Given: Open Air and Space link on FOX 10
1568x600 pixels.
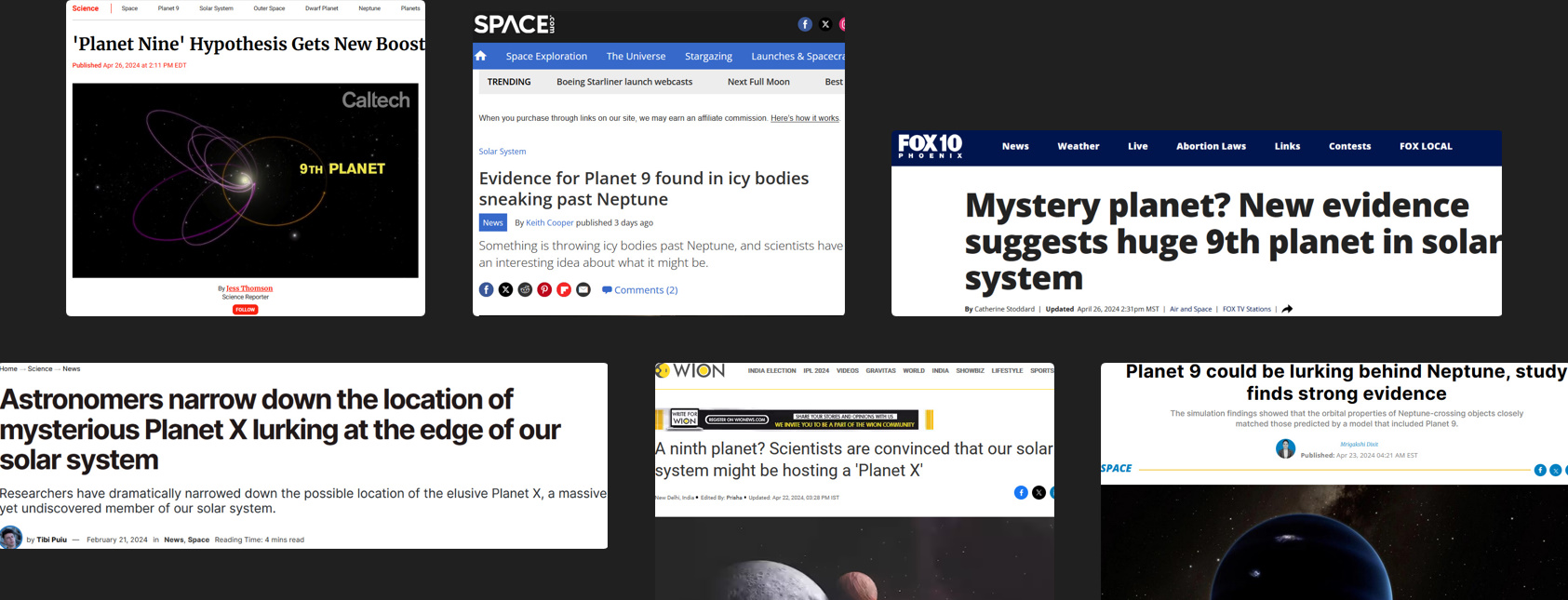Looking at the screenshot, I should (1190, 309).
